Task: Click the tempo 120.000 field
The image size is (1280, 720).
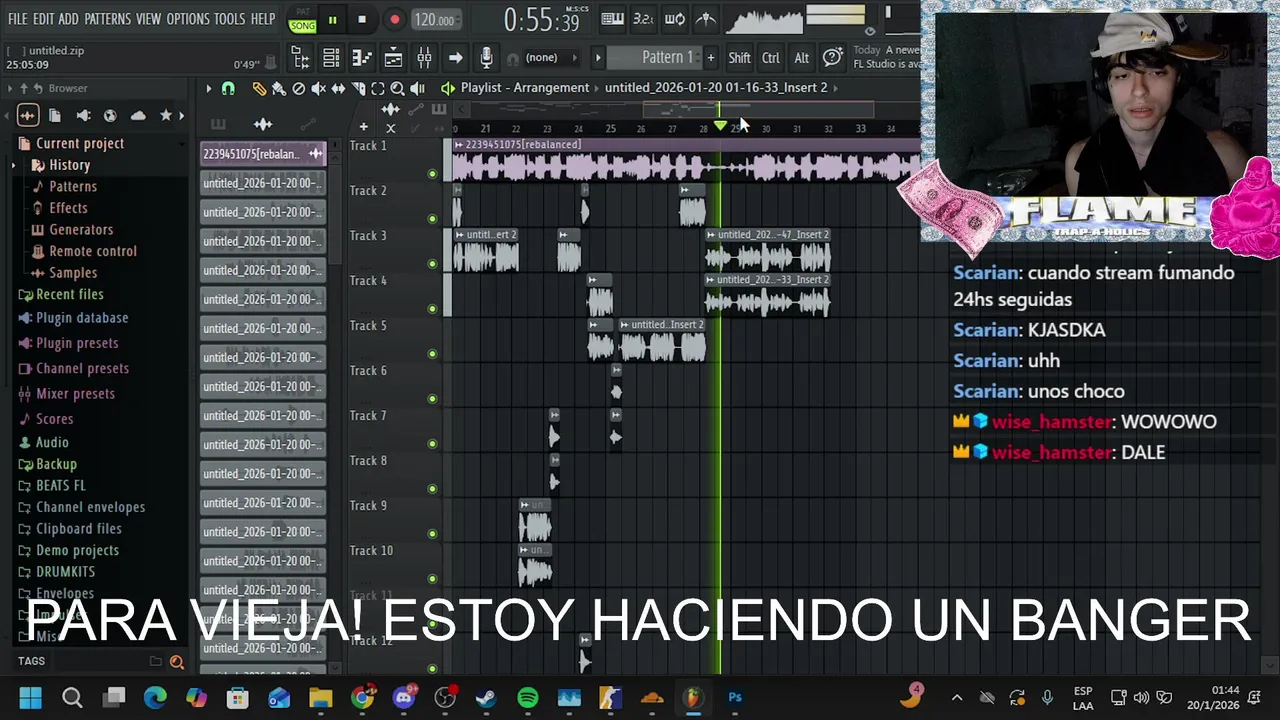Action: coord(435,20)
